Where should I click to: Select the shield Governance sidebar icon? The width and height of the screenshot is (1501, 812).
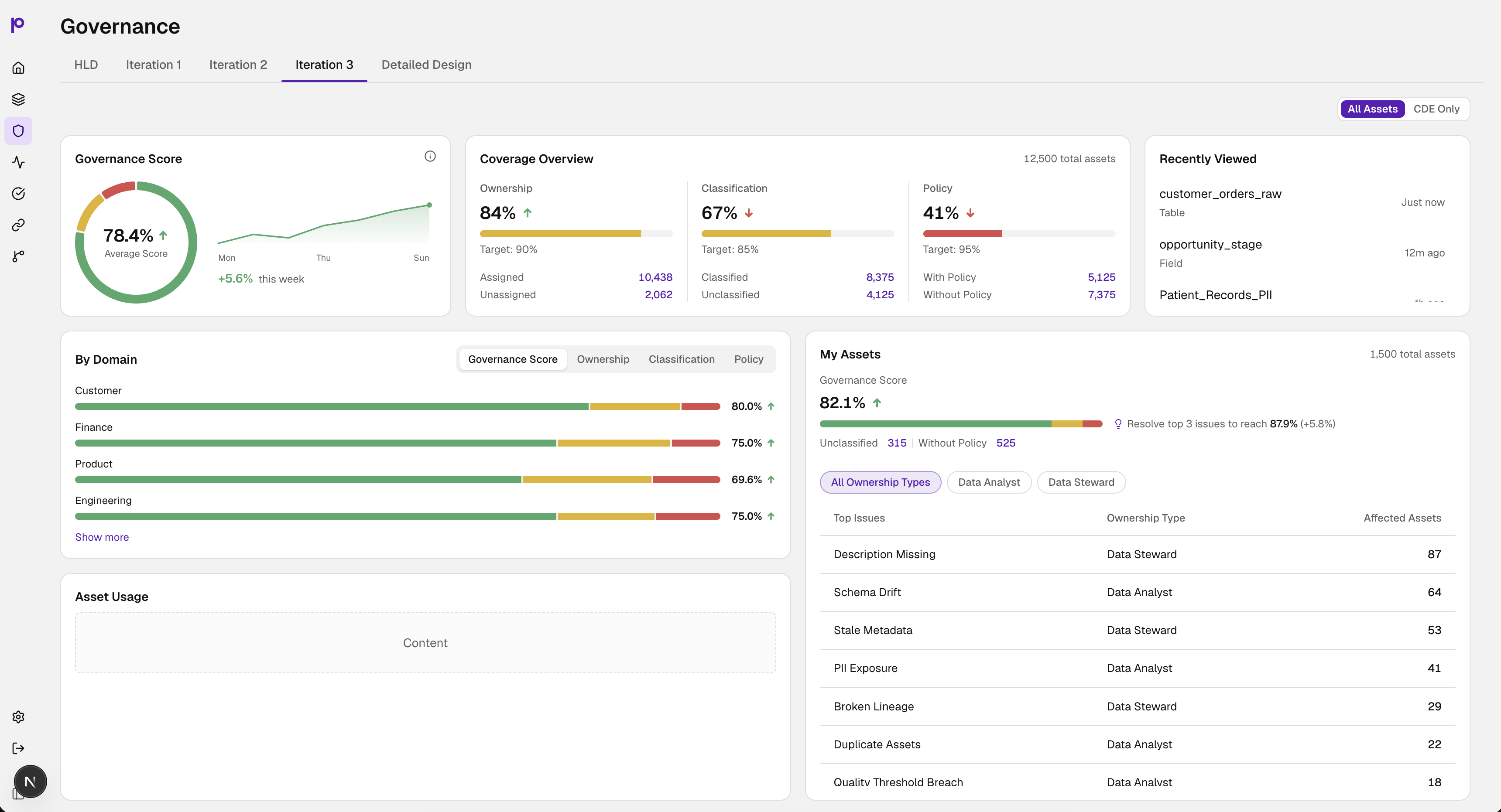[x=18, y=130]
